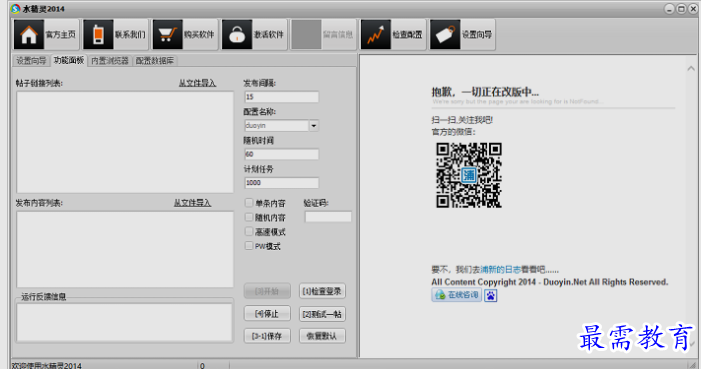
Task: Check the 高速模式 option
Action: click(x=249, y=231)
